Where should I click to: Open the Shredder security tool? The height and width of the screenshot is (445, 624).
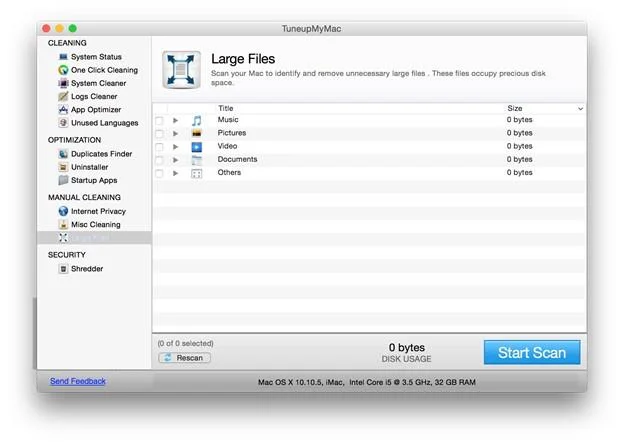pyautogui.click(x=86, y=269)
